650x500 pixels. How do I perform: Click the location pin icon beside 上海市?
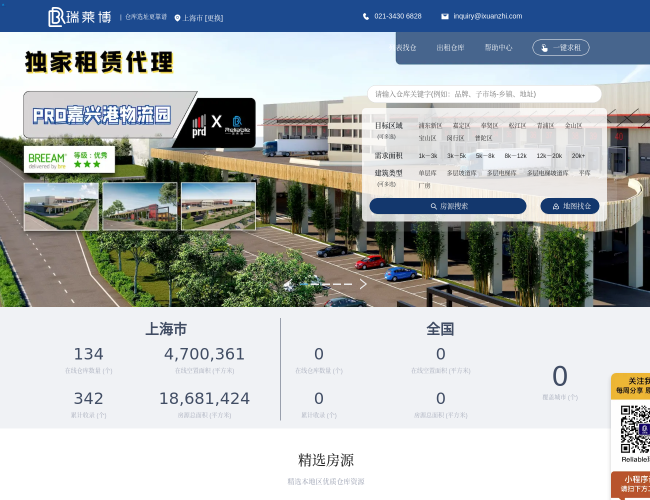point(177,18)
